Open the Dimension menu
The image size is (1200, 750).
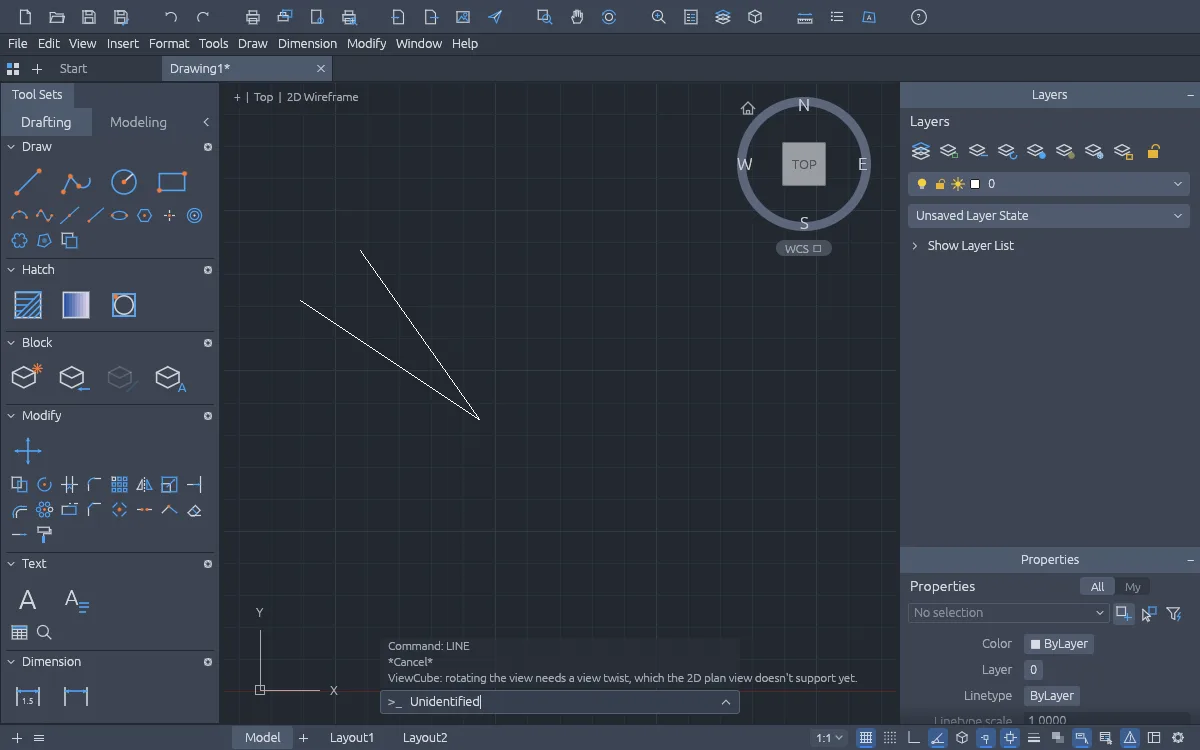(307, 44)
